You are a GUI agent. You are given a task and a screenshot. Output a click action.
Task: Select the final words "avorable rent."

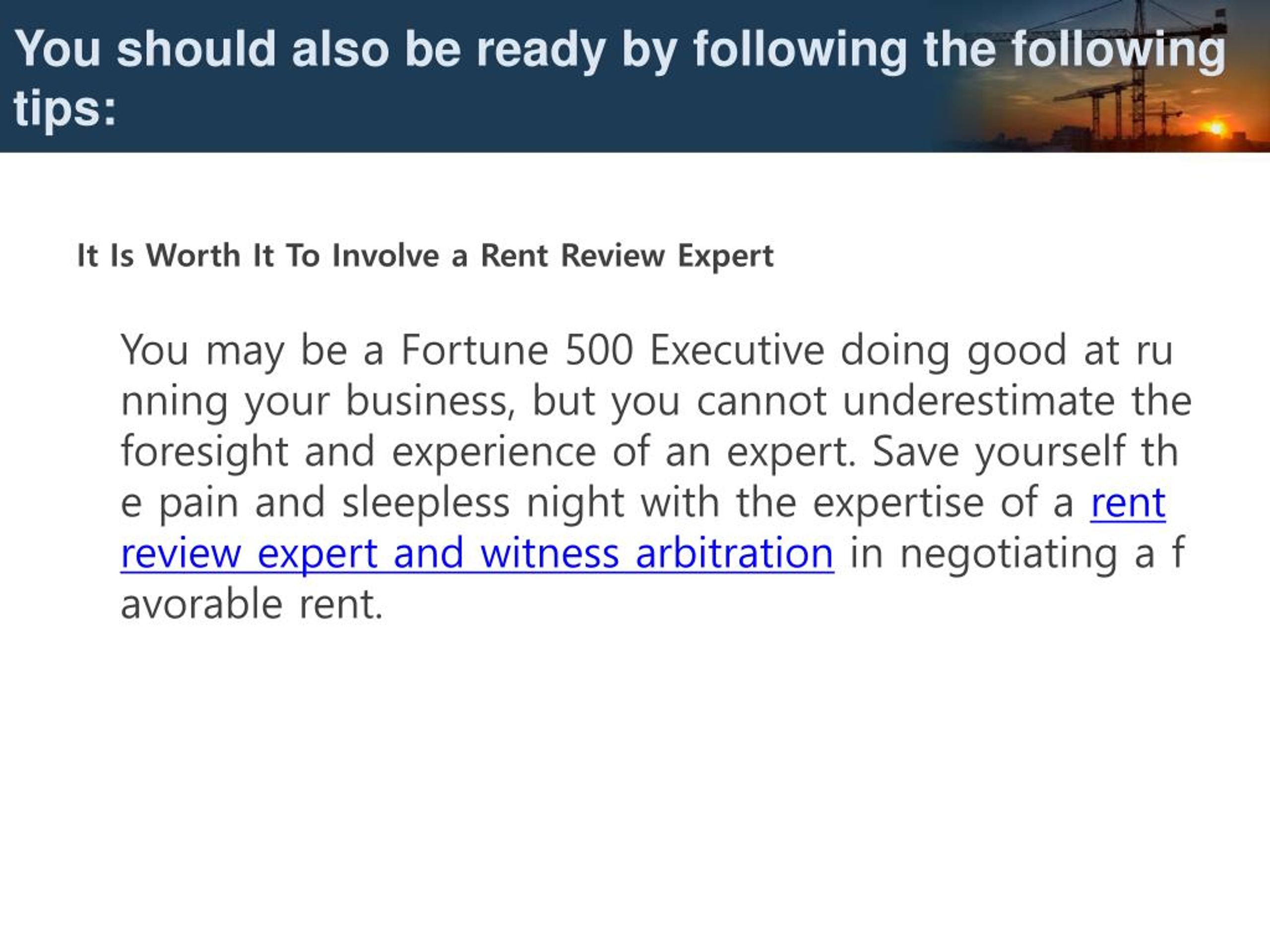(x=252, y=604)
